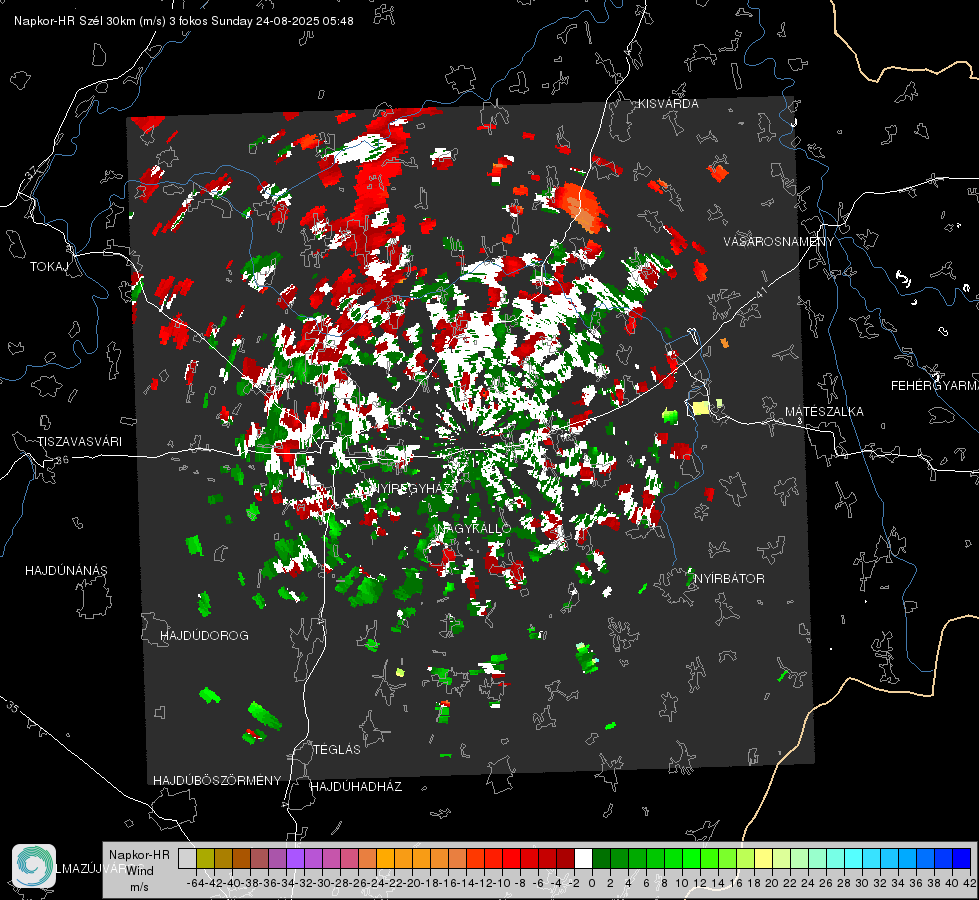The image size is (979, 900).
Task: Click the legend value -64
Action: pos(195,883)
